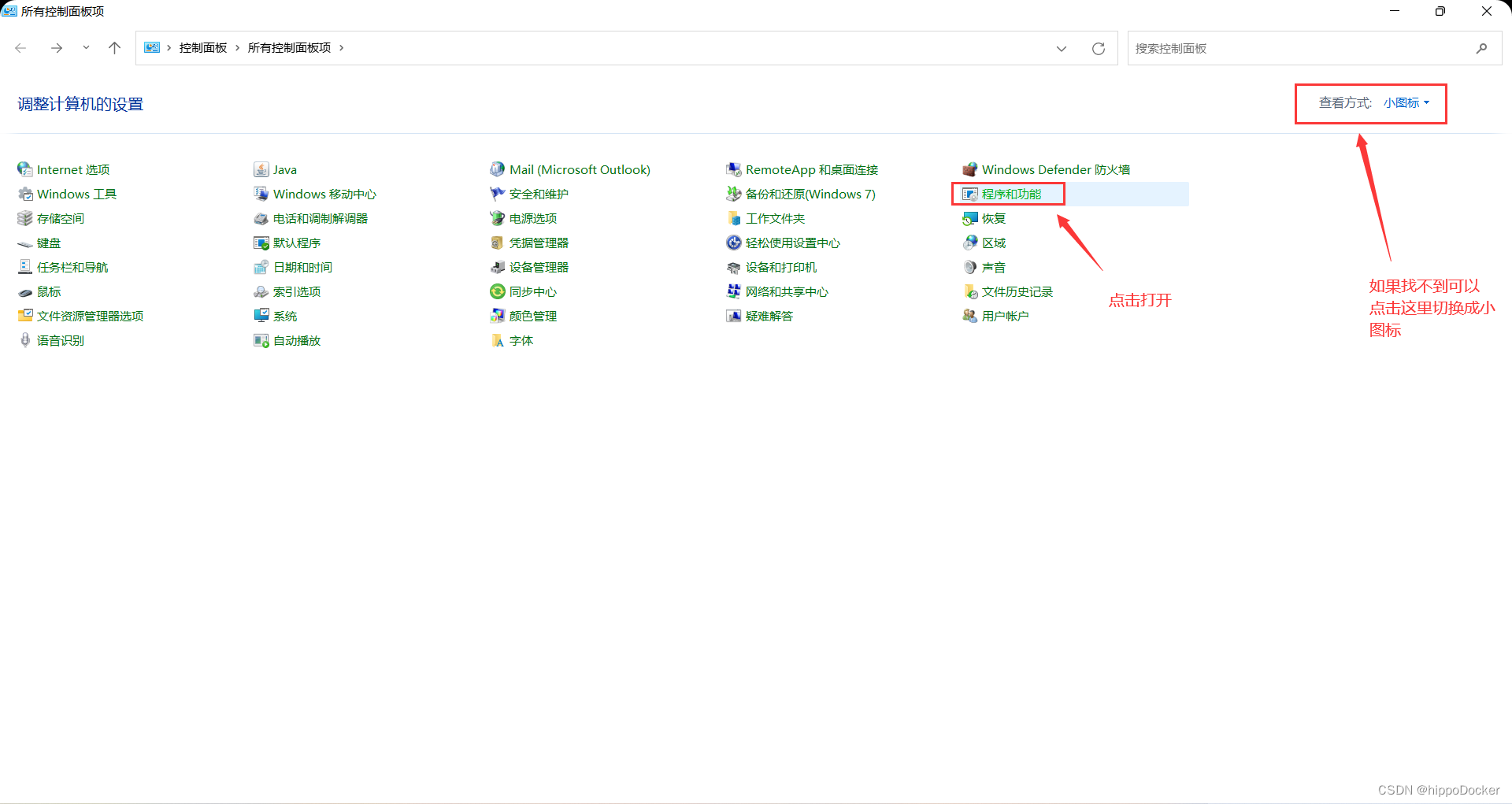
Task: Open the 系统 link
Action: 285,316
